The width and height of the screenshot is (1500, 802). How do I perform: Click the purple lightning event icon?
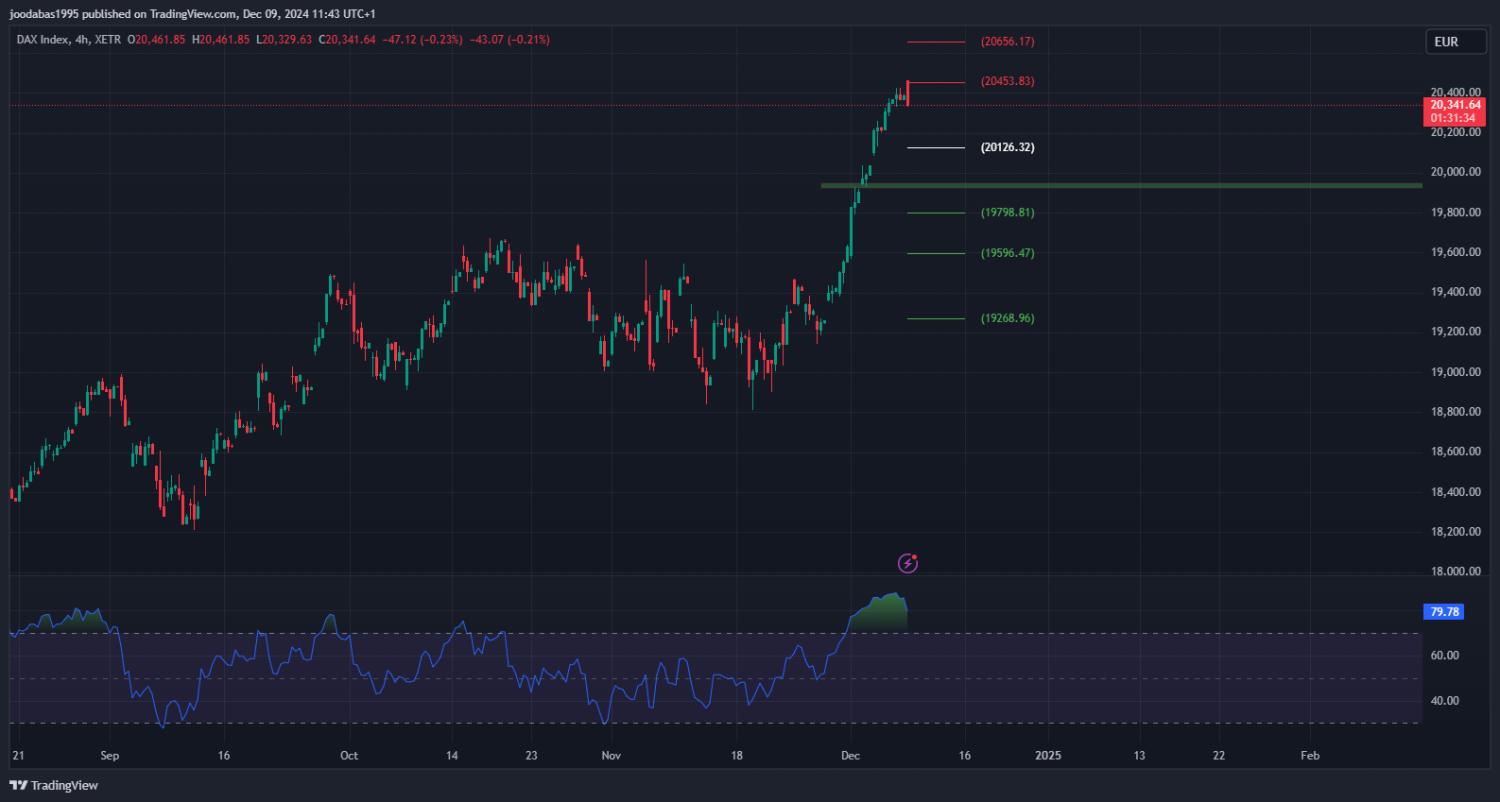tap(907, 563)
